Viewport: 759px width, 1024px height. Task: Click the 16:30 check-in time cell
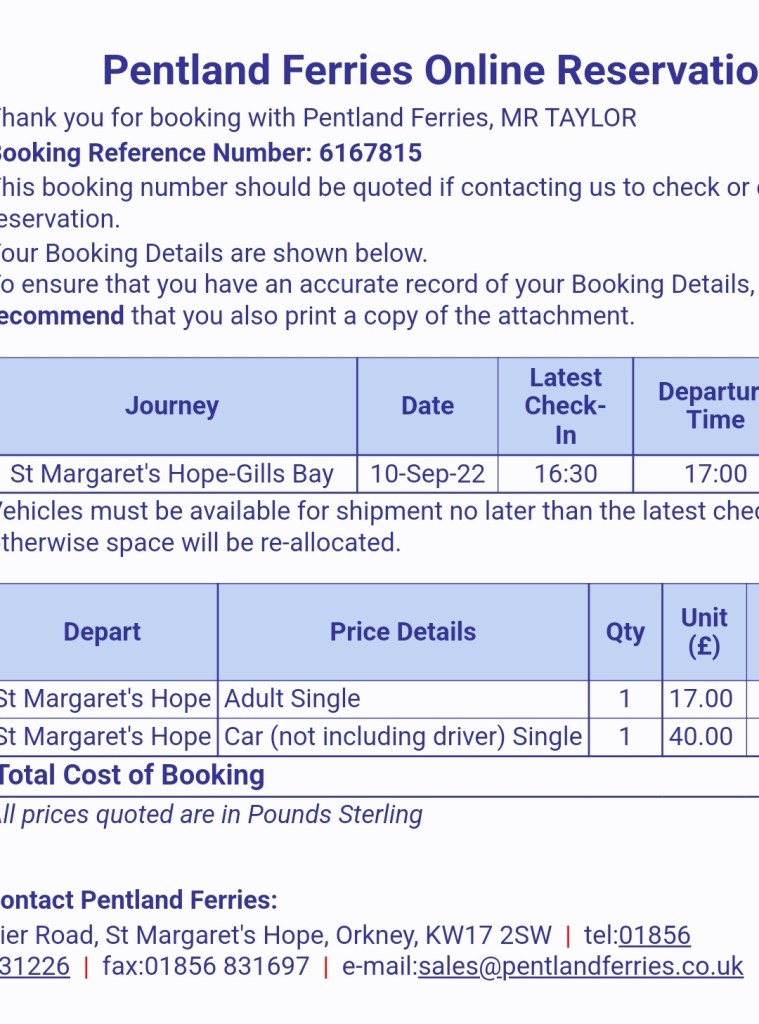[x=565, y=474]
